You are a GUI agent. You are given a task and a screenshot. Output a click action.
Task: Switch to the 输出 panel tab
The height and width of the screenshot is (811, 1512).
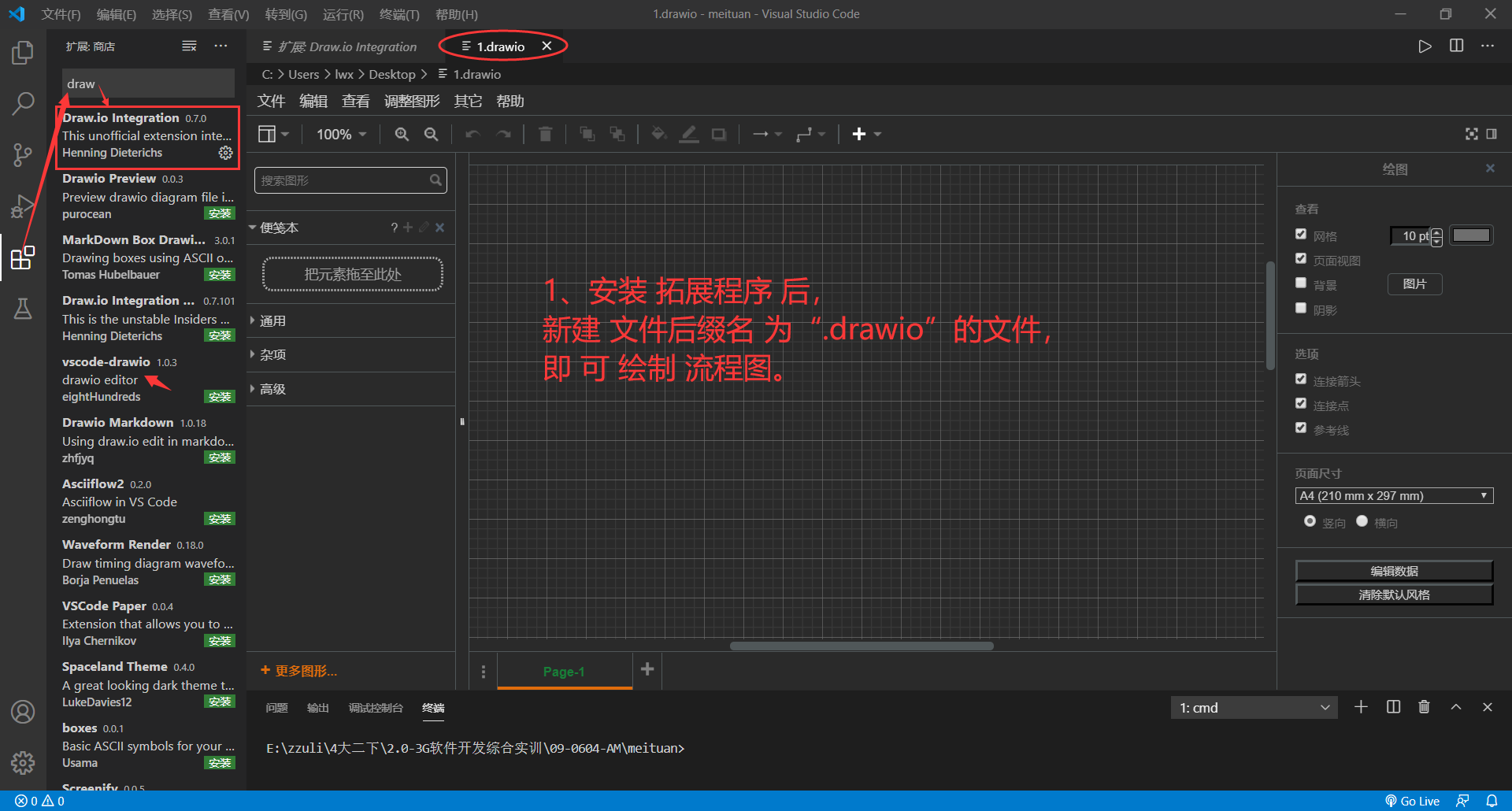click(317, 708)
